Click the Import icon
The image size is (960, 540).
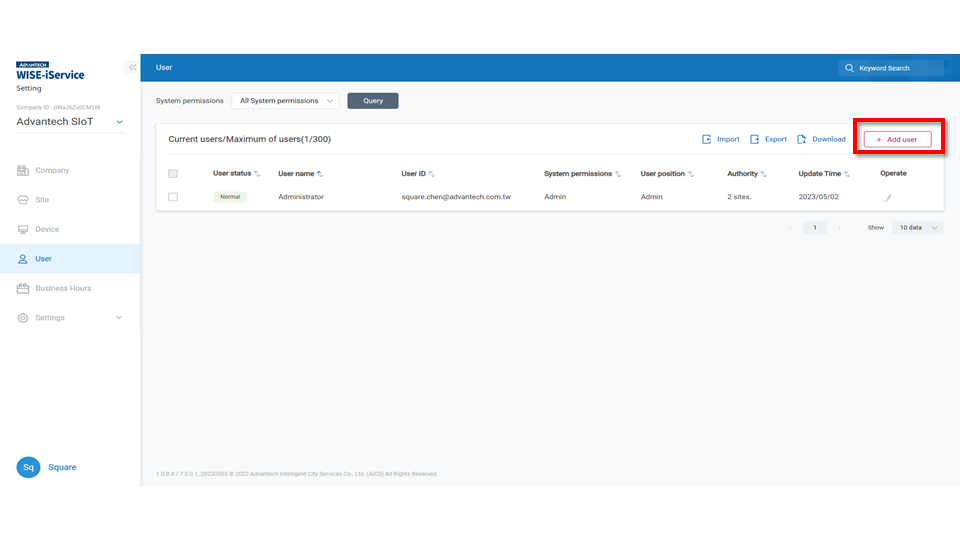(x=706, y=140)
